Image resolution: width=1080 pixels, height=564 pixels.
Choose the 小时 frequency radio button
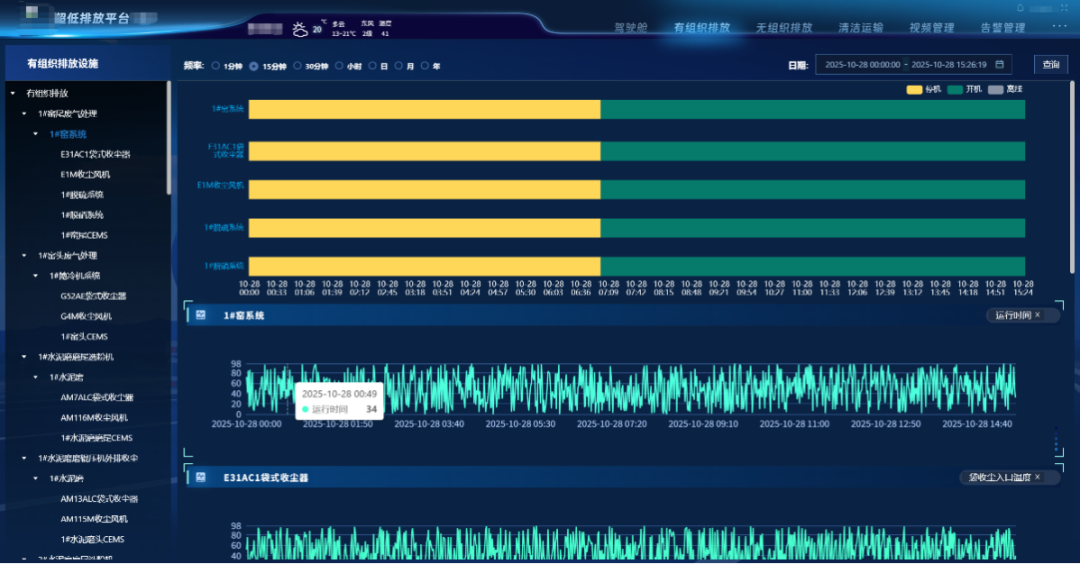tap(339, 66)
